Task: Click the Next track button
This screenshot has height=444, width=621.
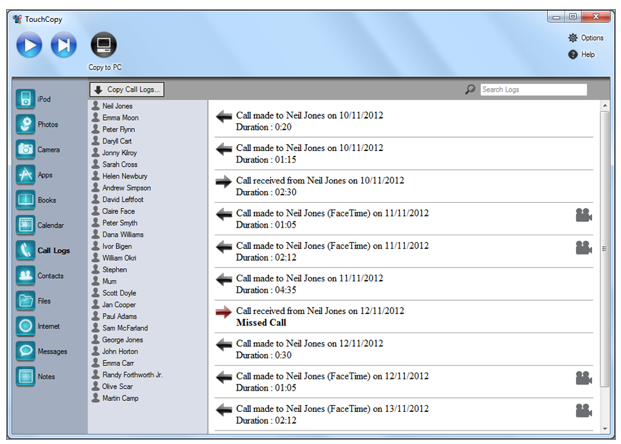Action: (64, 45)
